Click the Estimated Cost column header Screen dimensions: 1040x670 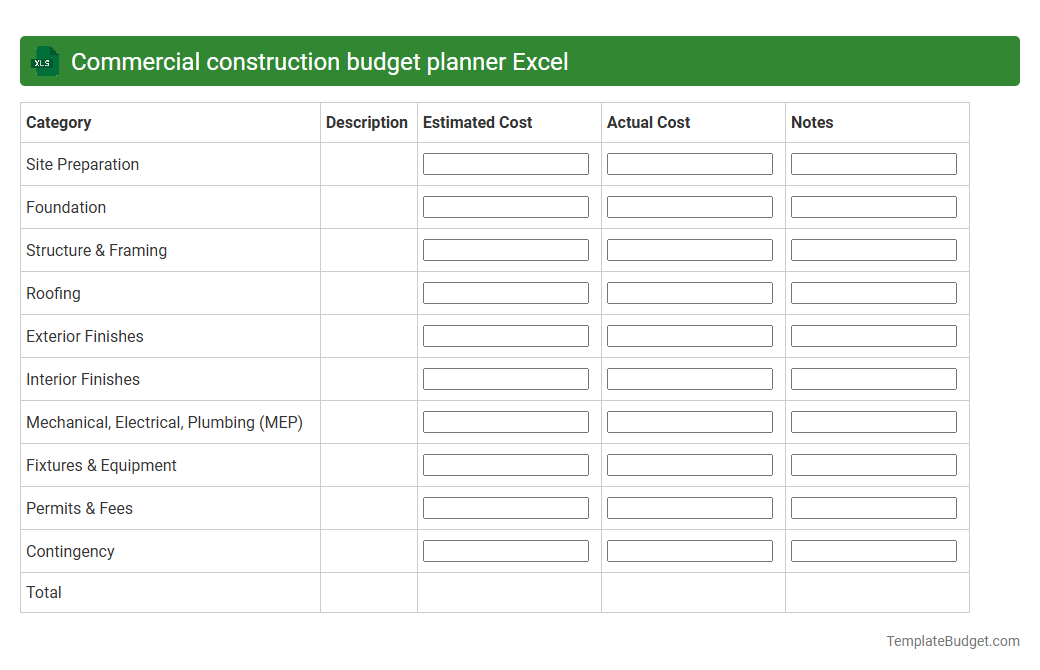(477, 122)
